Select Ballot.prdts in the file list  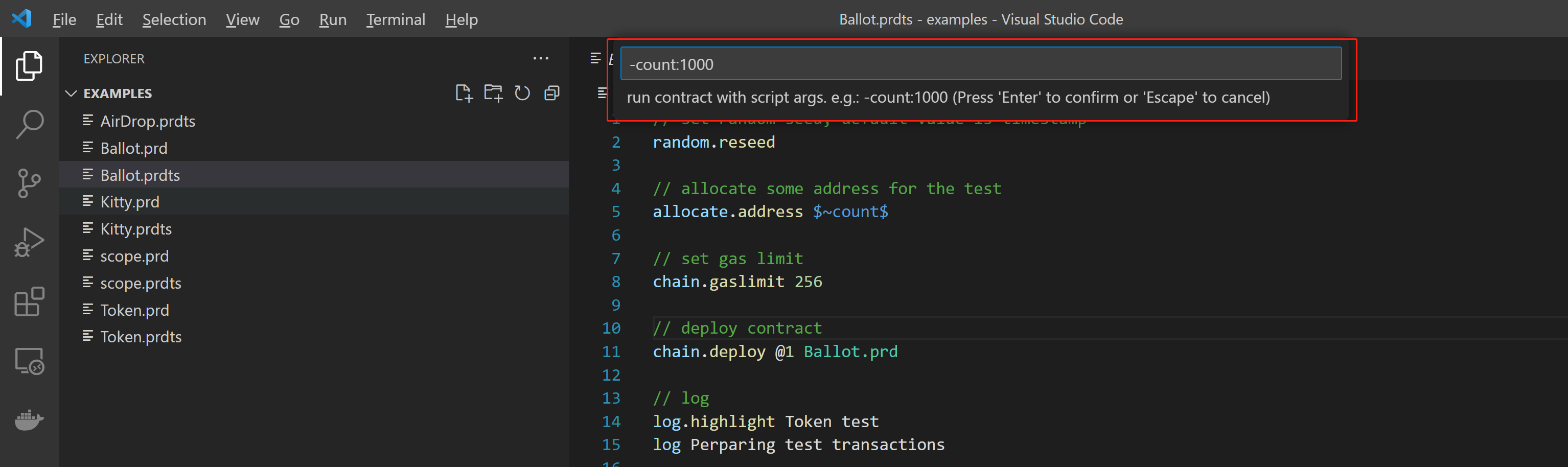pyautogui.click(x=313, y=175)
